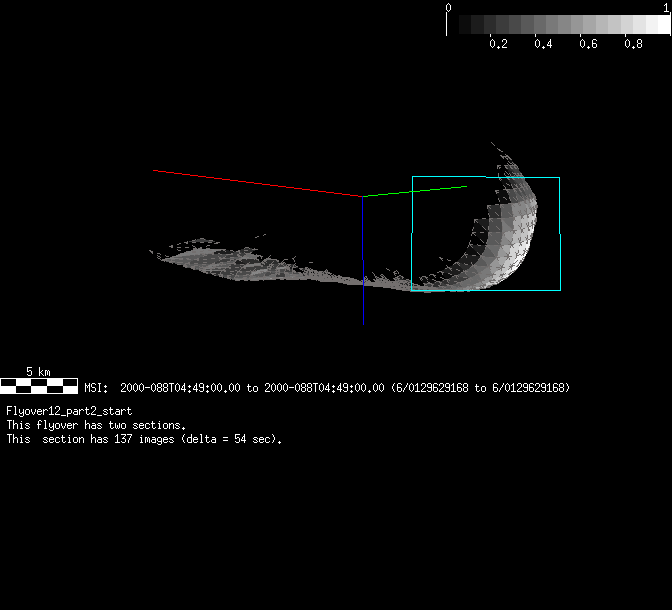Click the 0.6 tick label on the color bar
Viewport: 672px width, 610px height.
click(x=588, y=44)
